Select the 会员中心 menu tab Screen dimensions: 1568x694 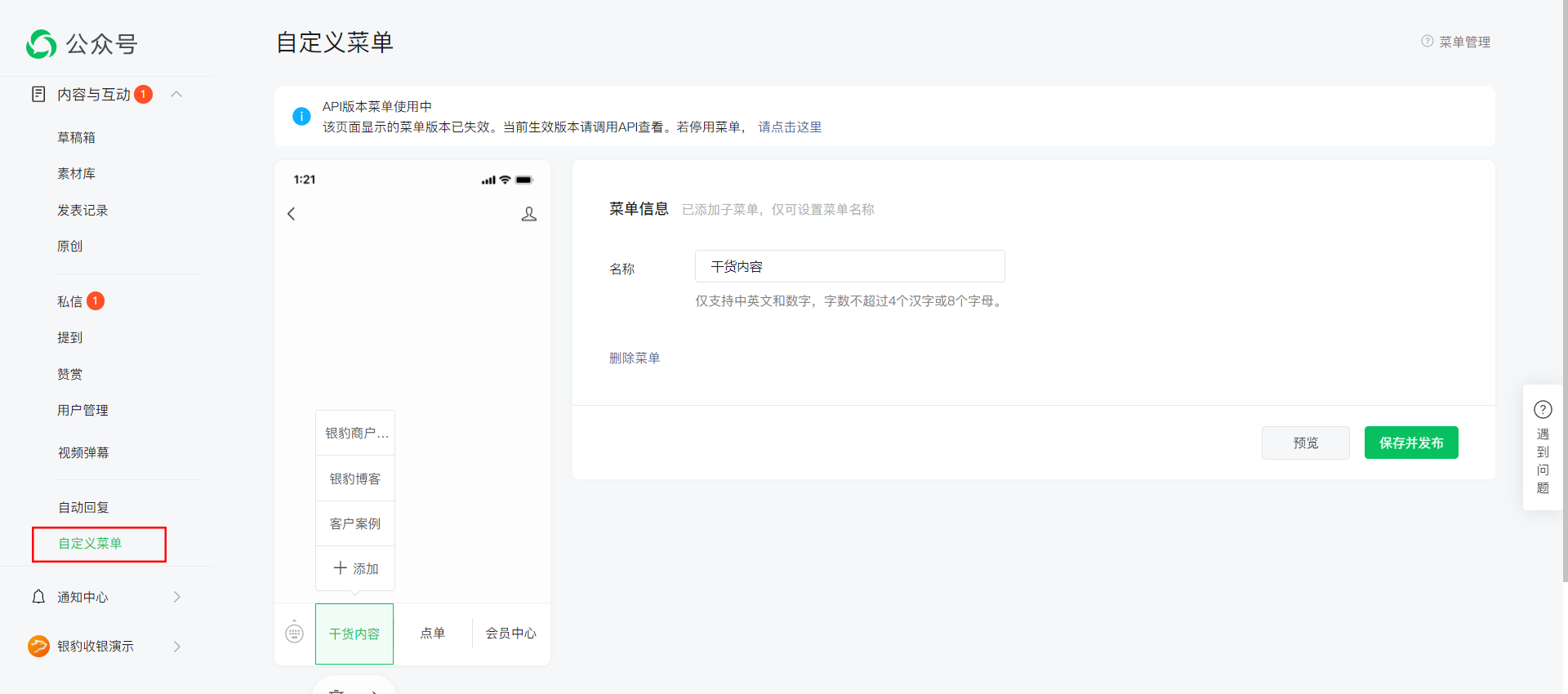511,634
